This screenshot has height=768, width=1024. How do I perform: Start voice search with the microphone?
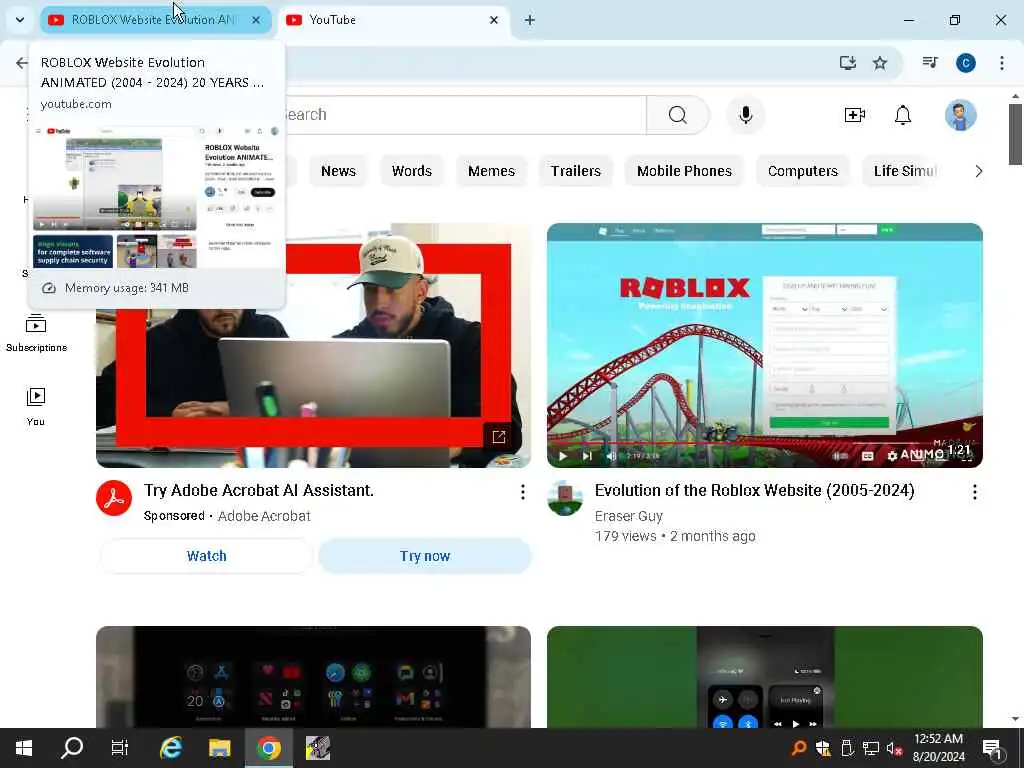point(746,115)
